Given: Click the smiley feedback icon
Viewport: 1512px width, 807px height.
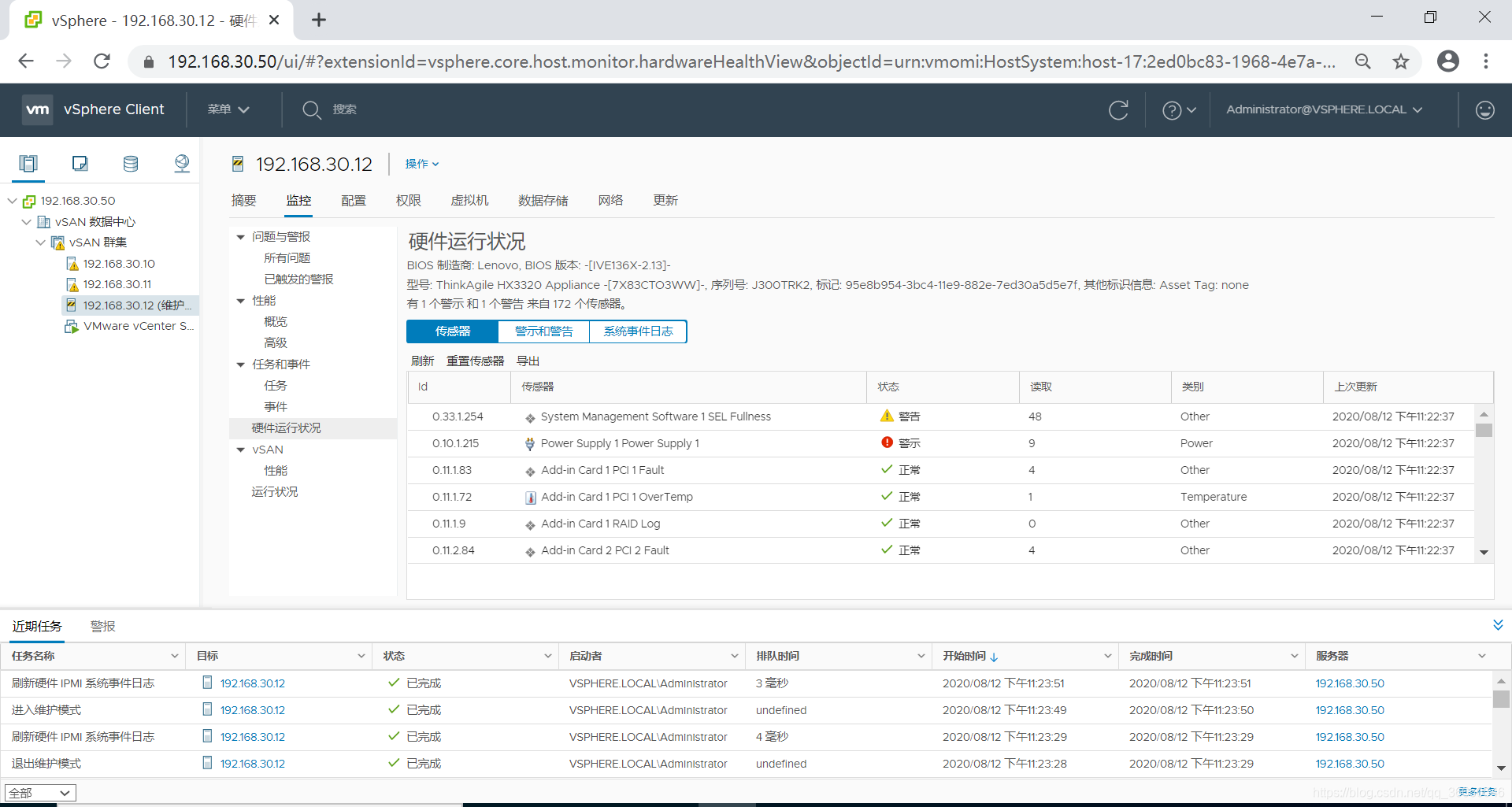Looking at the screenshot, I should 1484,110.
